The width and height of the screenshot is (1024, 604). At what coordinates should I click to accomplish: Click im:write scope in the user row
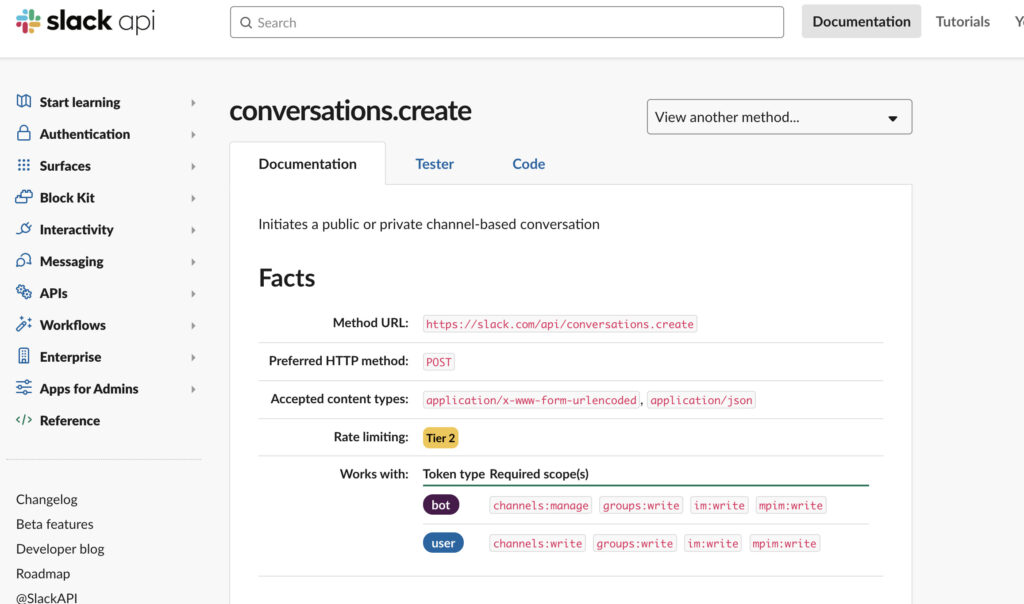click(x=713, y=543)
